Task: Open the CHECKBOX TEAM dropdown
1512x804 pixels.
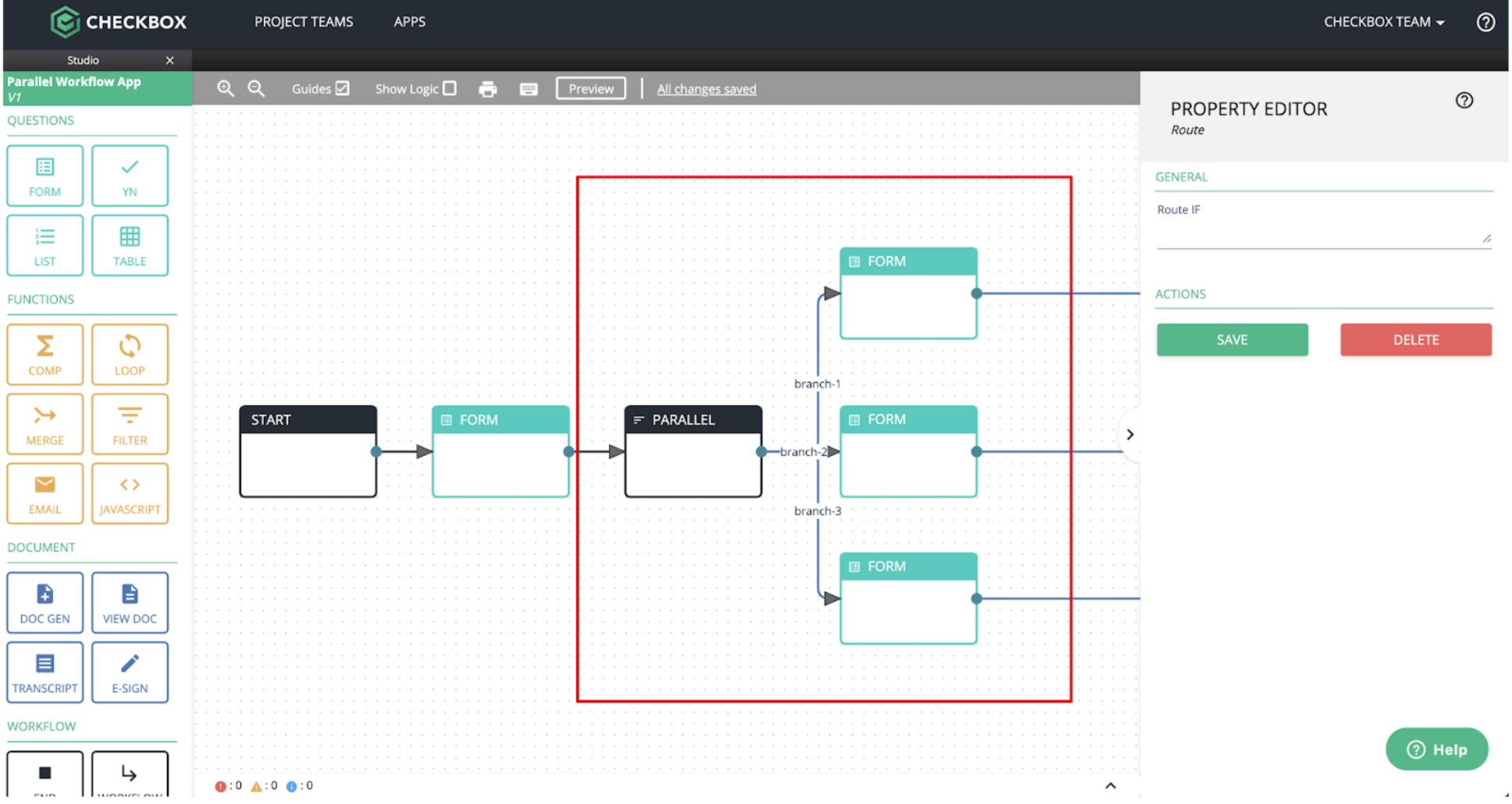Action: pyautogui.click(x=1384, y=22)
